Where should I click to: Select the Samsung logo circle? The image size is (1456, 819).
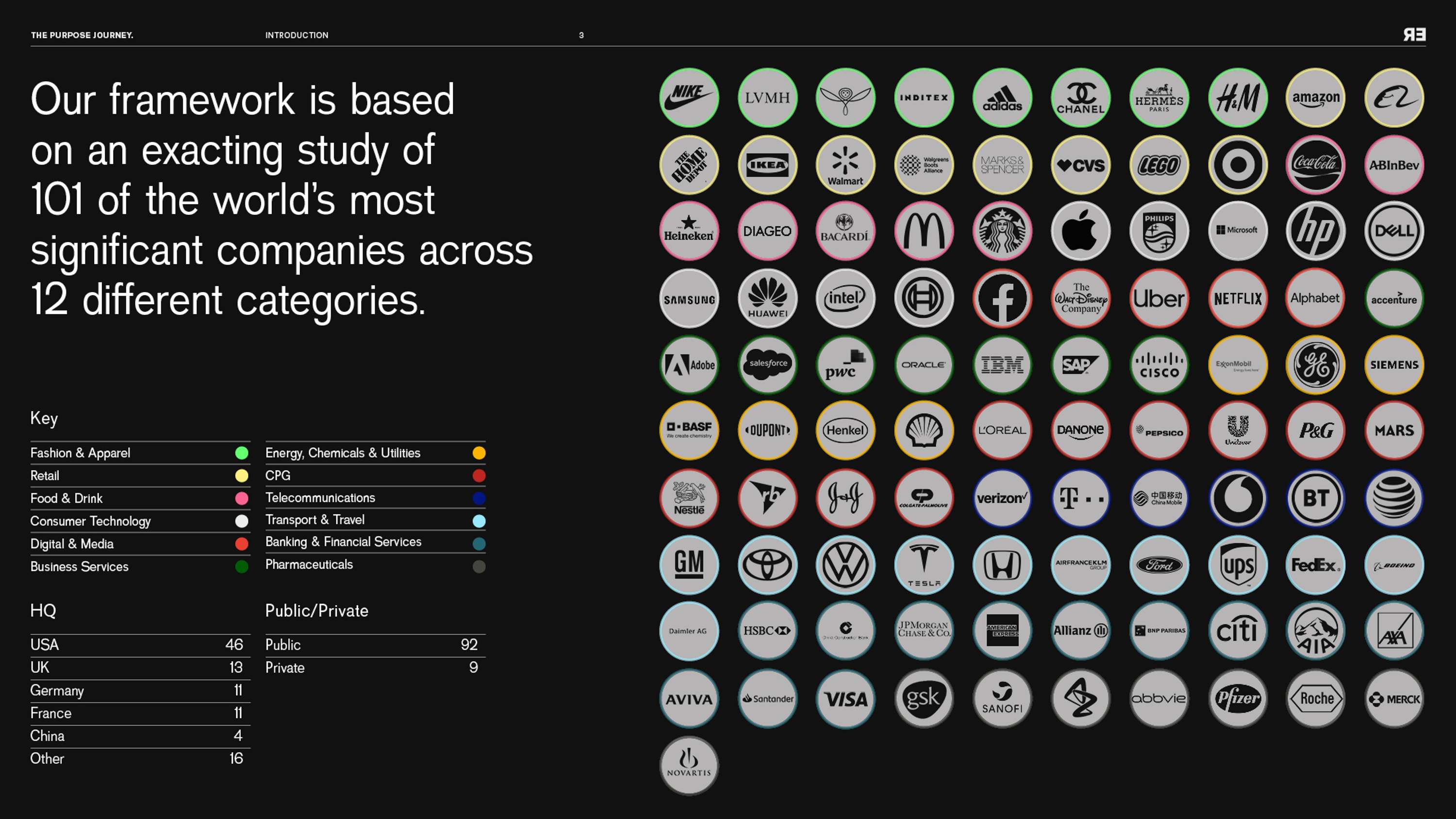click(x=689, y=298)
